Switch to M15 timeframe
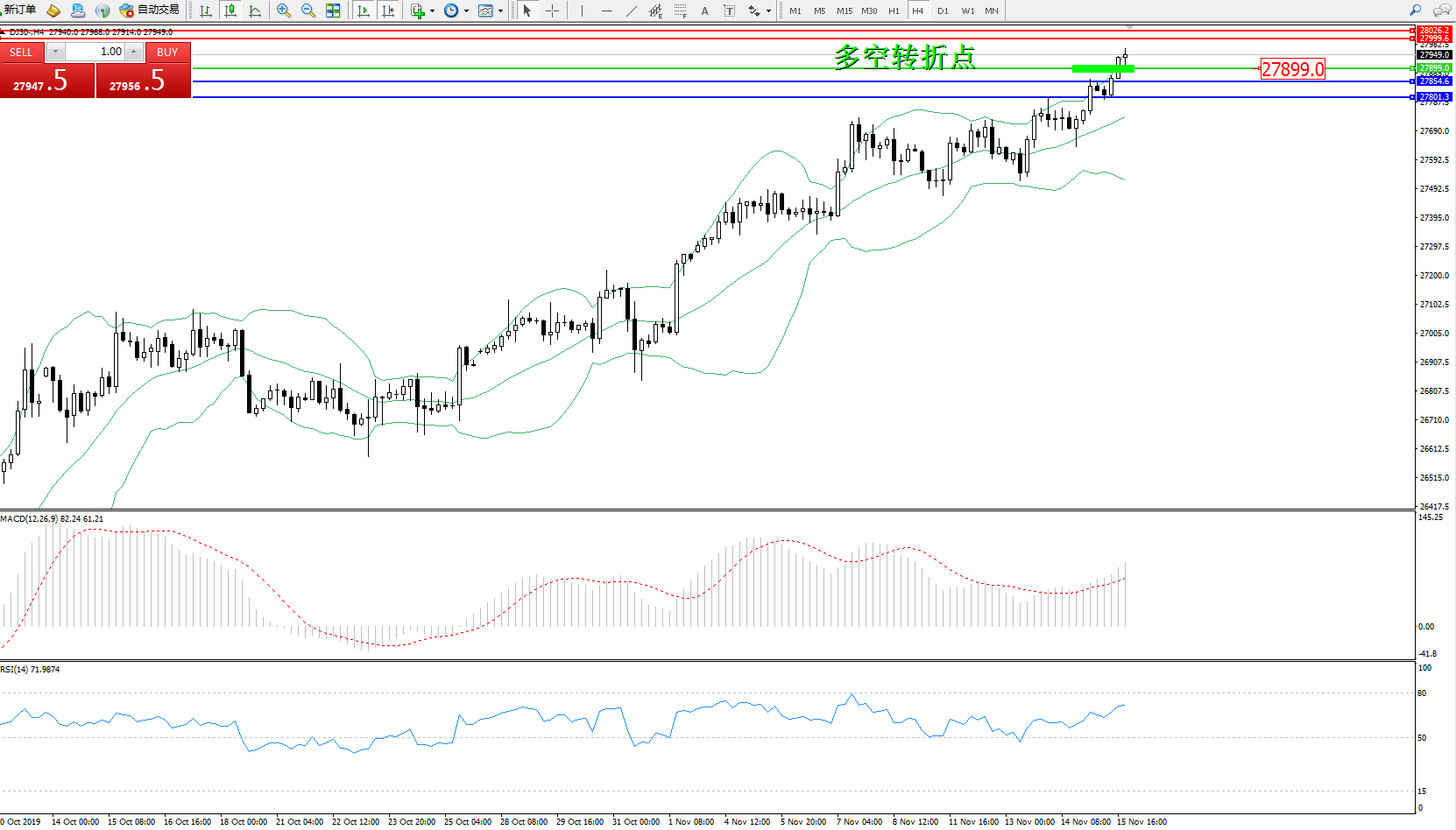 click(x=844, y=11)
